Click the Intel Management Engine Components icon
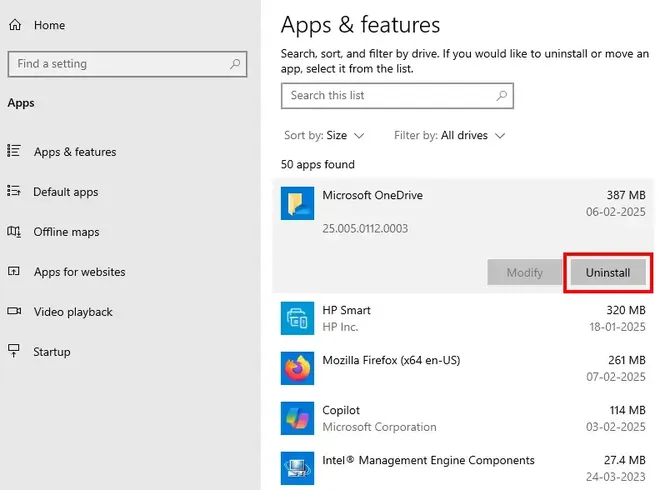Screen dimensions: 660x490 297,468
